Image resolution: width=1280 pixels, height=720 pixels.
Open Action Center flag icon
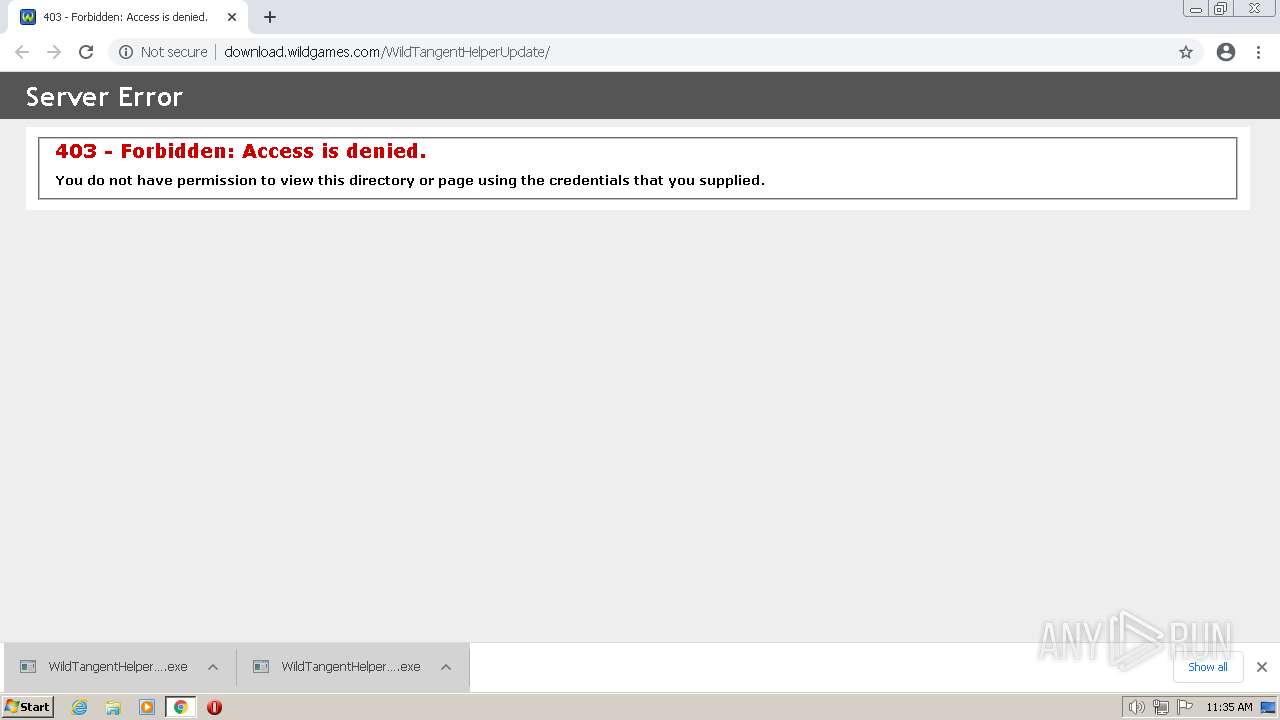point(1185,707)
